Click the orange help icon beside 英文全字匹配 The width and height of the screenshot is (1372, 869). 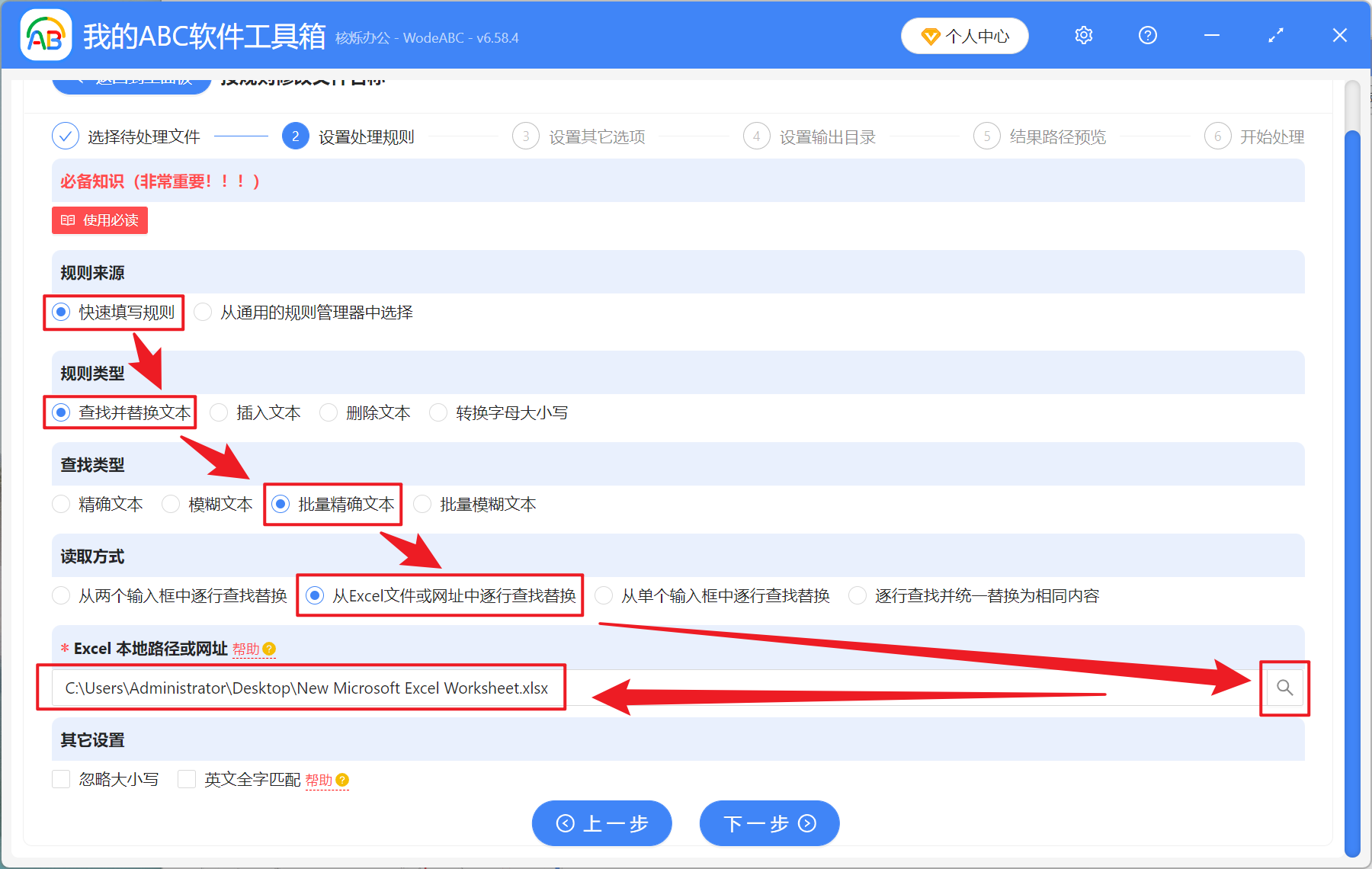342,780
